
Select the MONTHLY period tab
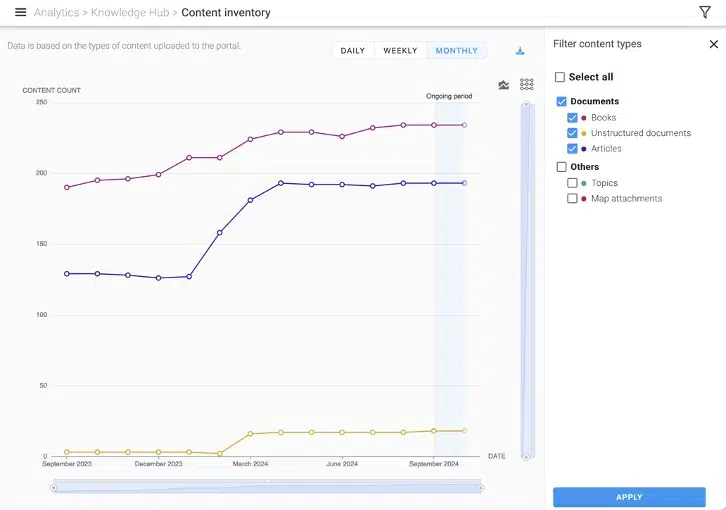tap(457, 51)
